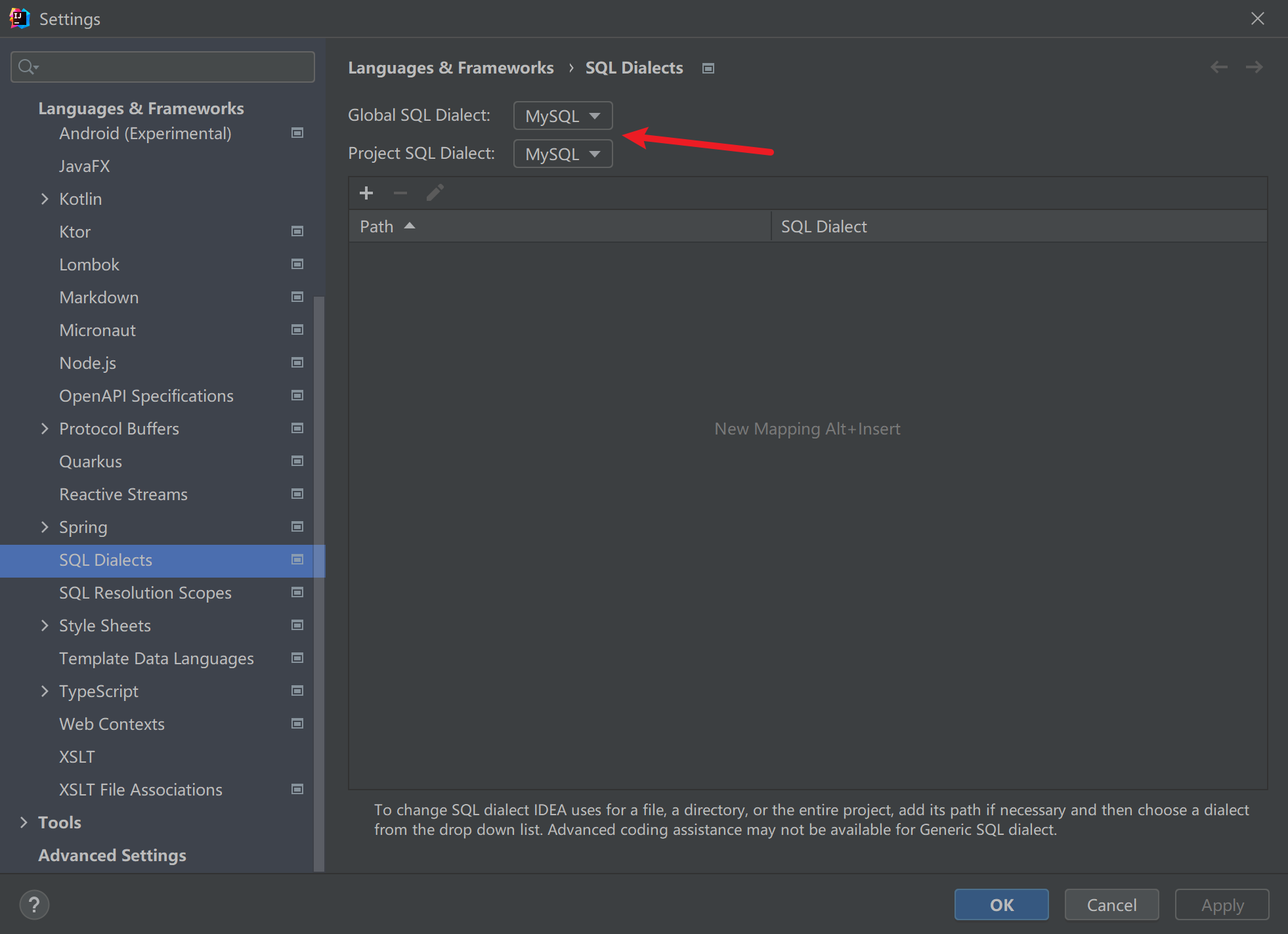Click the project icon next to Lombok
This screenshot has height=934, width=1288.
(297, 265)
